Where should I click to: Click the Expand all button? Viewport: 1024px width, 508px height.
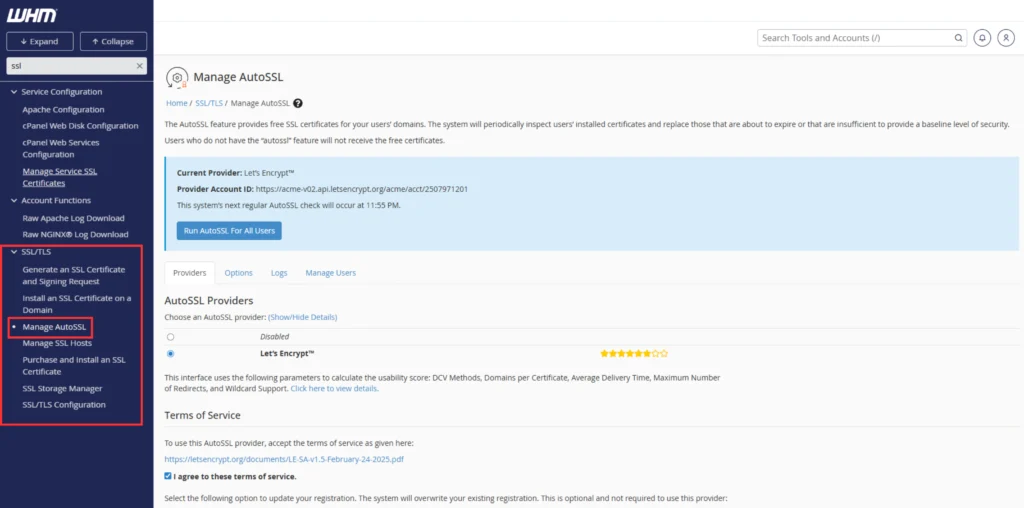[40, 41]
